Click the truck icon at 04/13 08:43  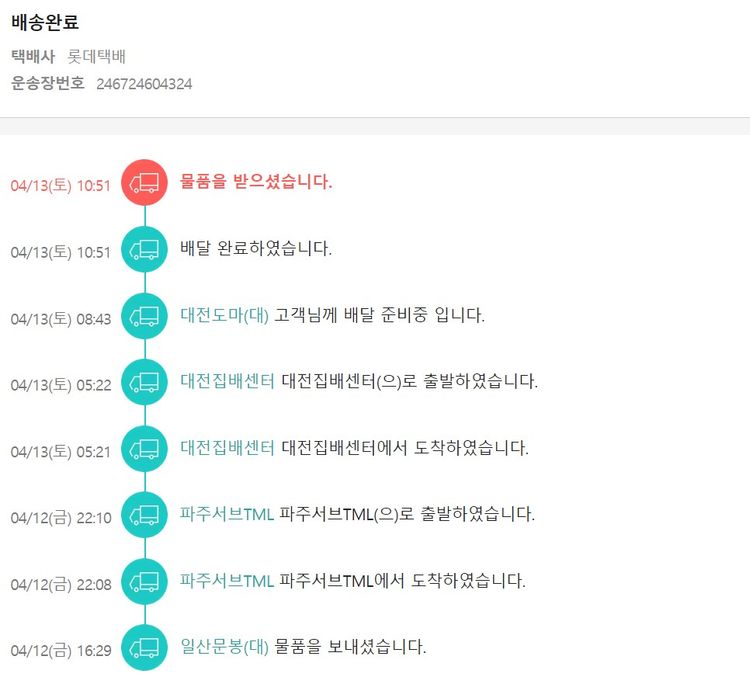[x=145, y=316]
